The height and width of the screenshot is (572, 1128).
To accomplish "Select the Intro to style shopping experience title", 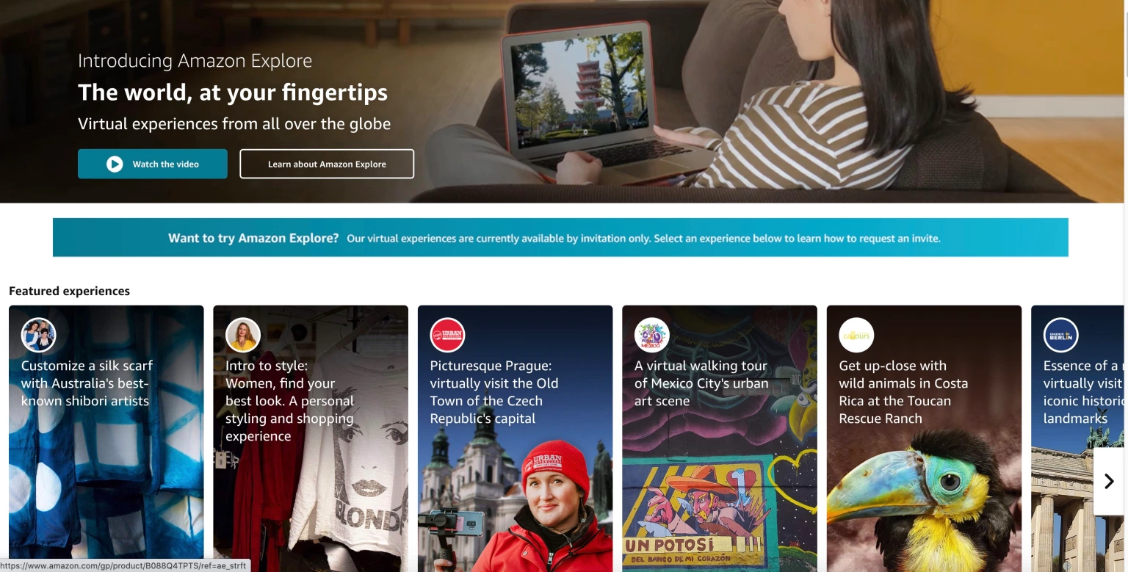I will pos(289,401).
